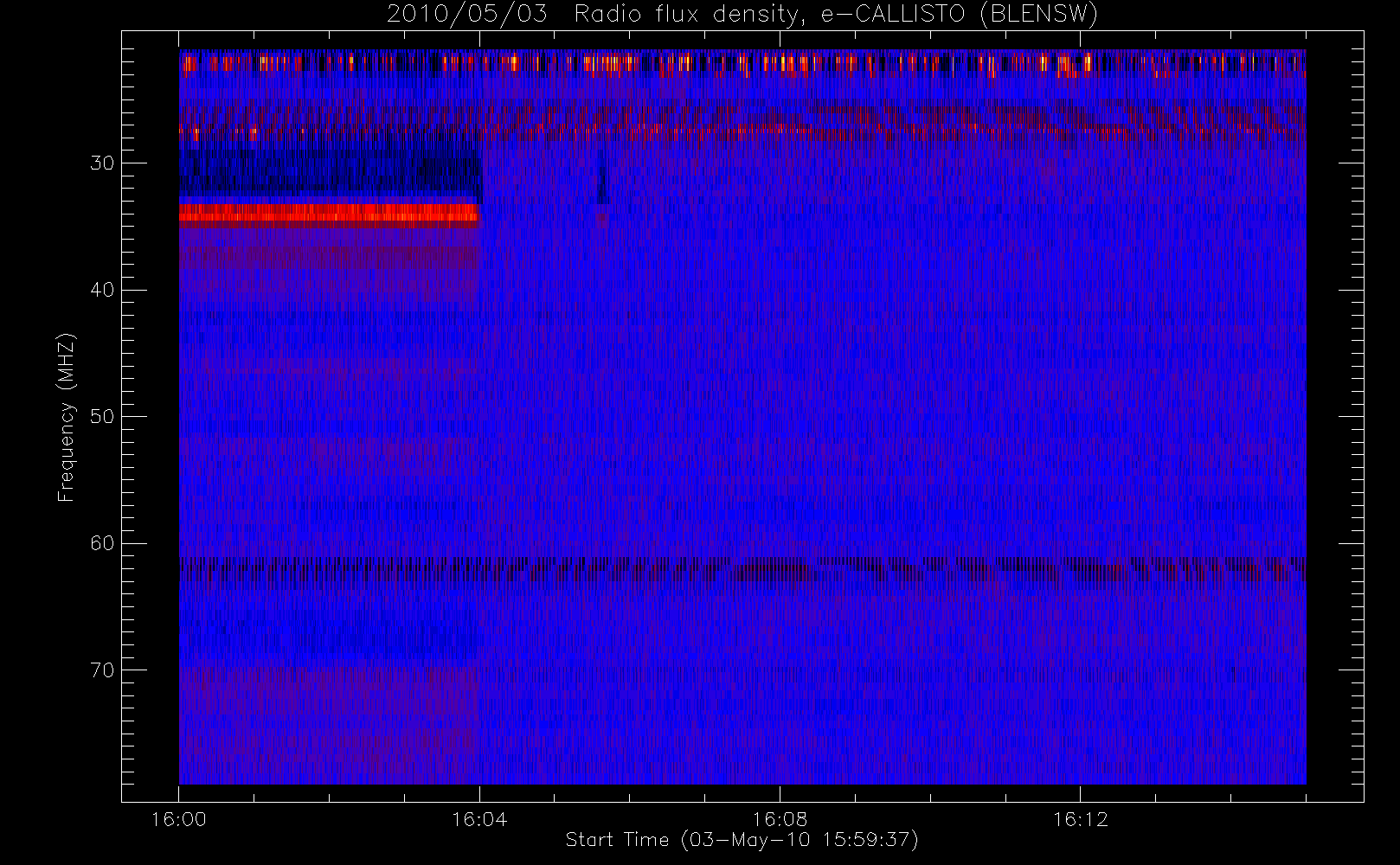Click the 'Start Time (03-May-10 15:59:37)' label
1400x865 pixels.
[x=742, y=840]
